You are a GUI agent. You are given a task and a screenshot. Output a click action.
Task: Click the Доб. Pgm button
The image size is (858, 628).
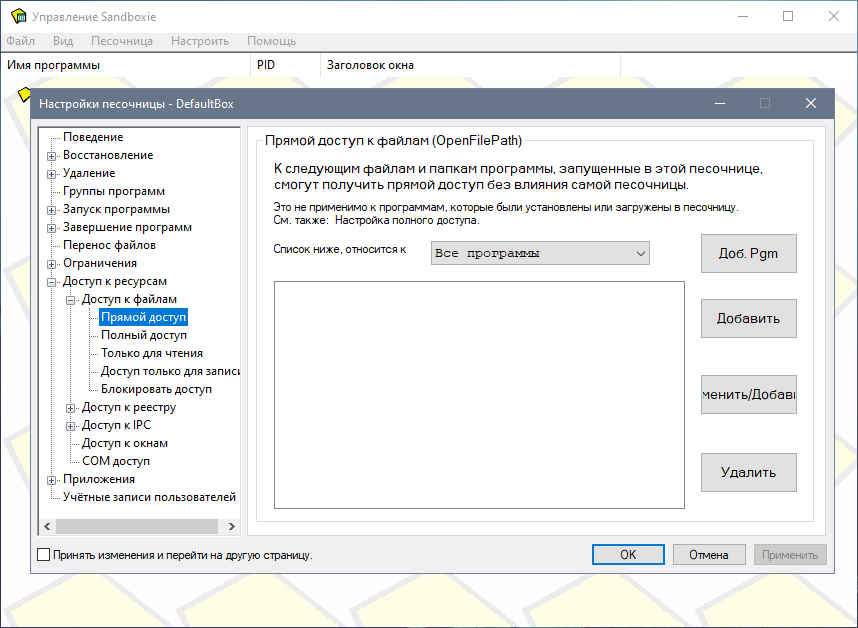click(x=748, y=253)
